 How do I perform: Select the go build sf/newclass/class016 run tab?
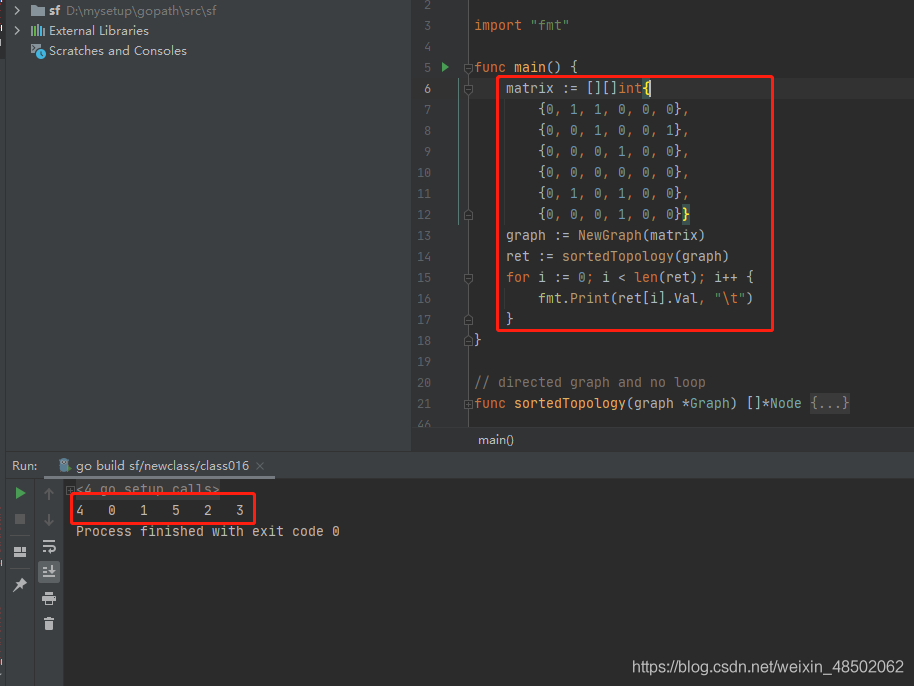click(x=162, y=466)
